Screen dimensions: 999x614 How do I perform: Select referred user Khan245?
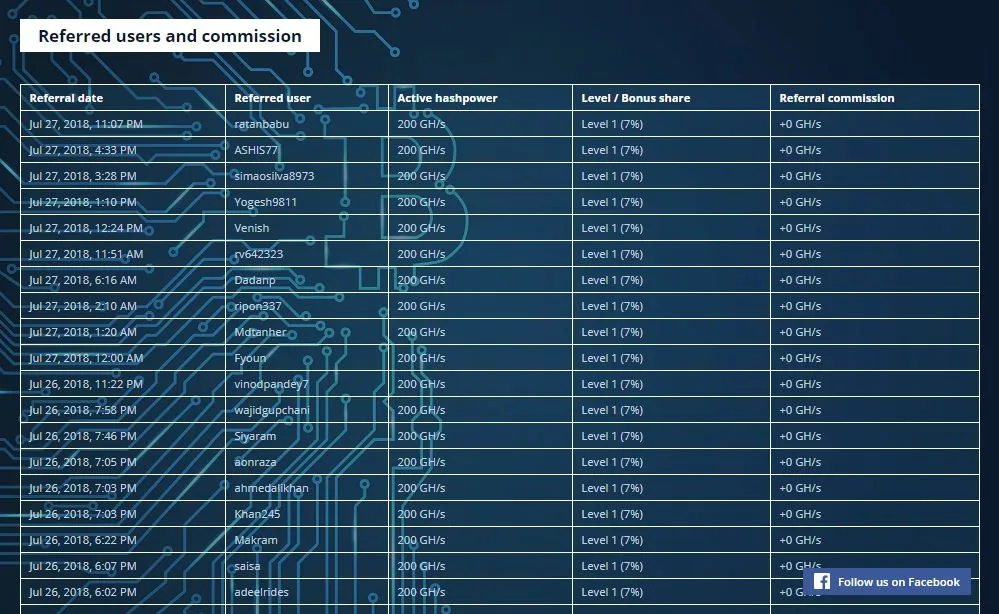pyautogui.click(x=257, y=515)
